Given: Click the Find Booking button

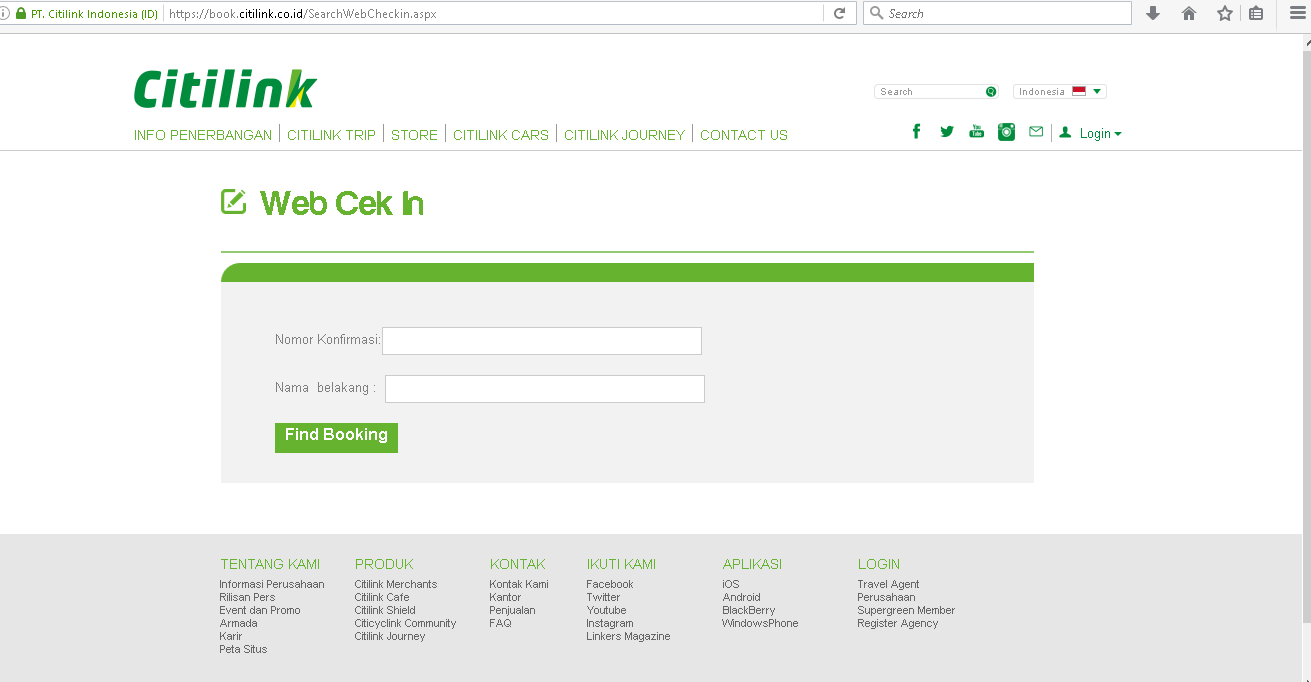Looking at the screenshot, I should (x=336, y=437).
